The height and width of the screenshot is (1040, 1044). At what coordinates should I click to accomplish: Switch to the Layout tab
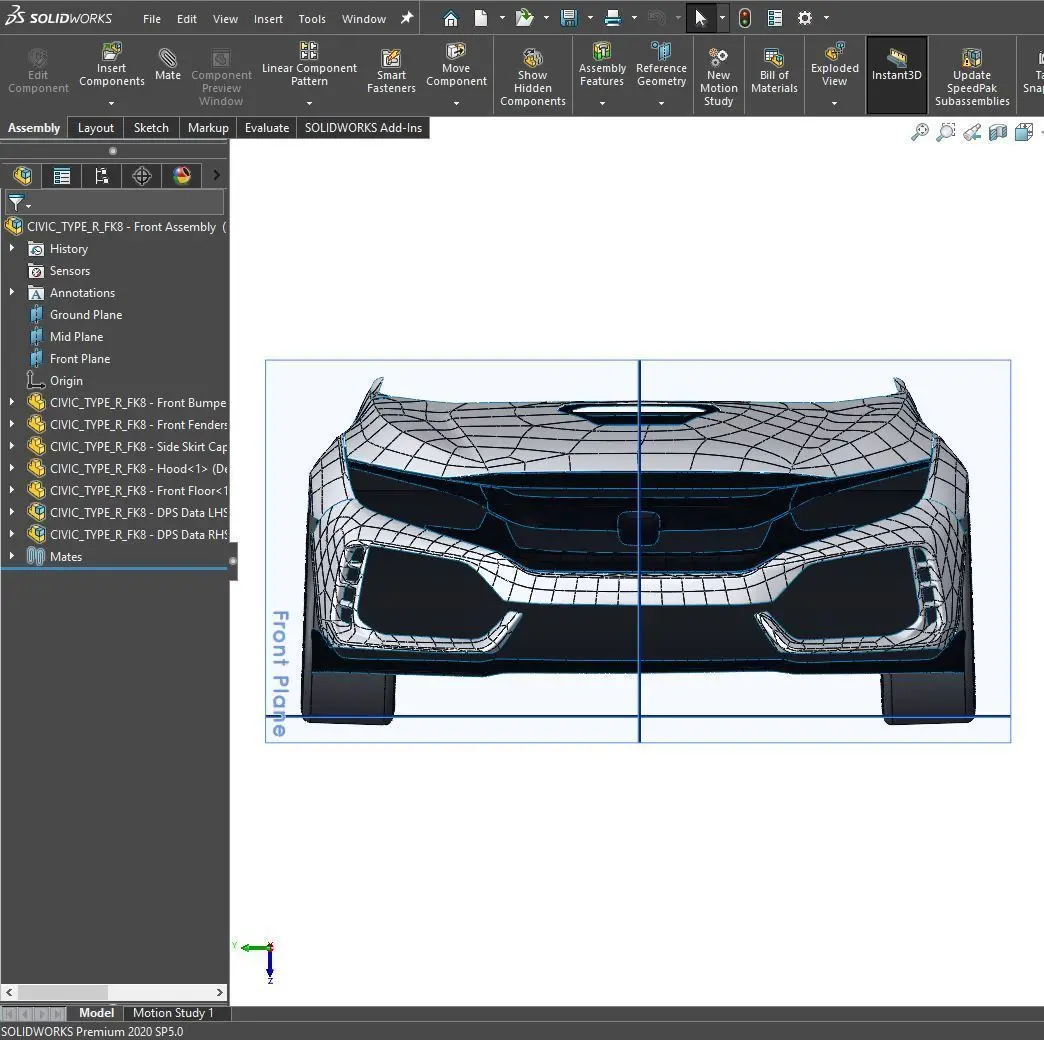click(x=96, y=128)
